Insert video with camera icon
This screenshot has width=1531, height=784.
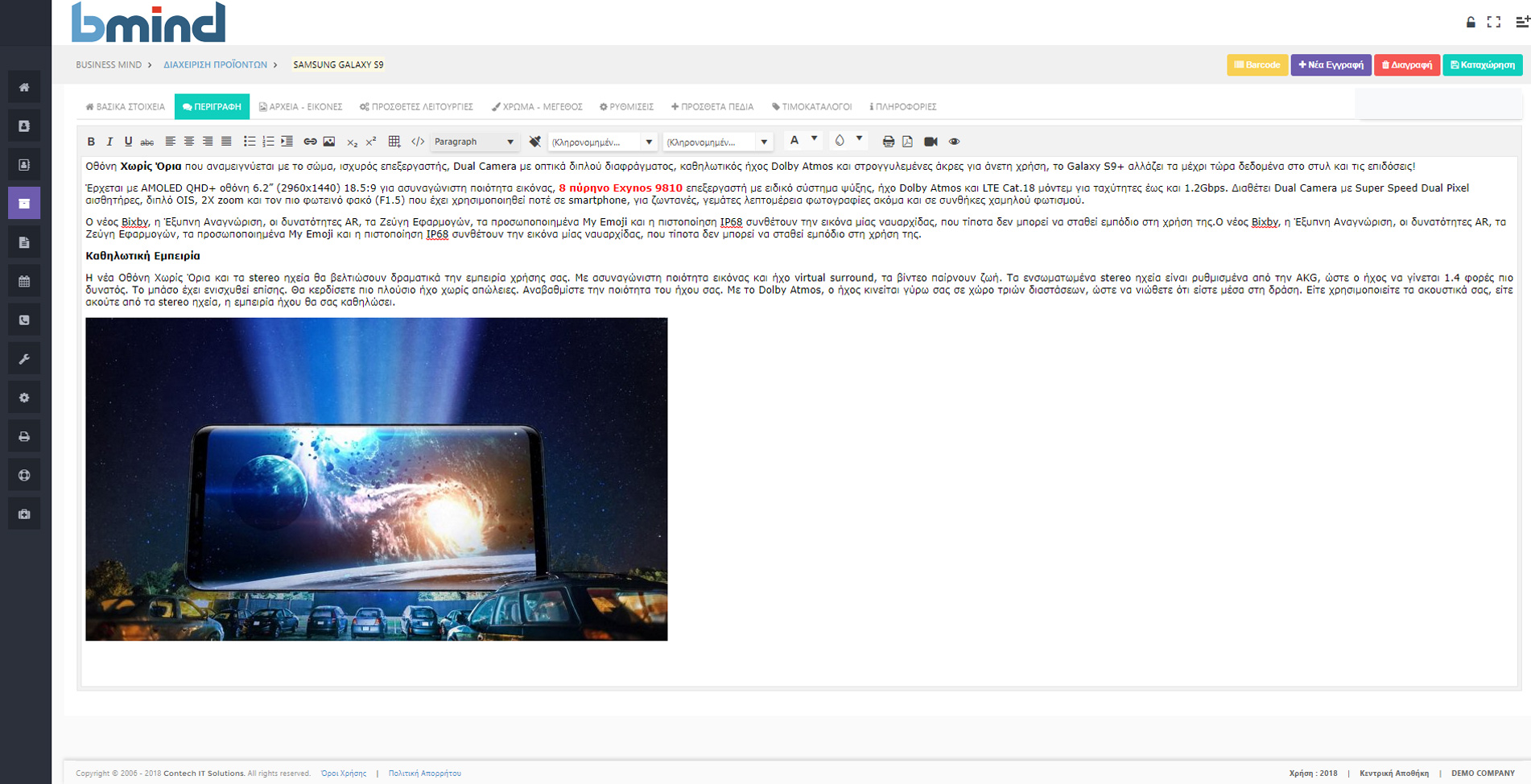931,142
